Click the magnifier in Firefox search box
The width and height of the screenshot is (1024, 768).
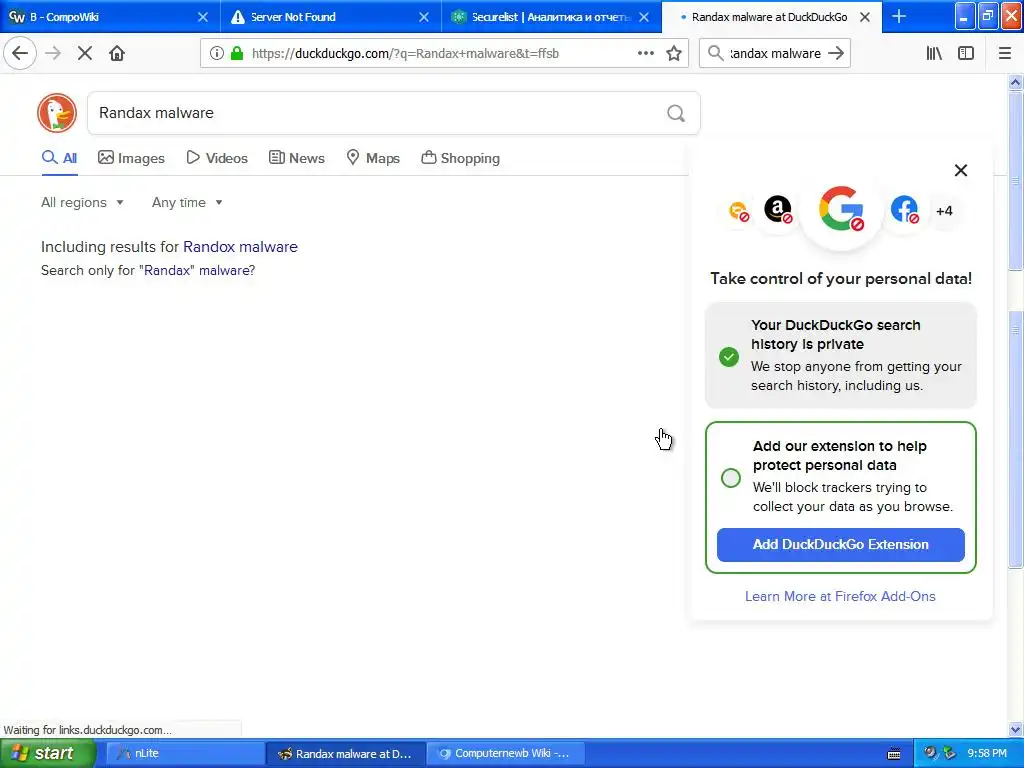pos(716,54)
